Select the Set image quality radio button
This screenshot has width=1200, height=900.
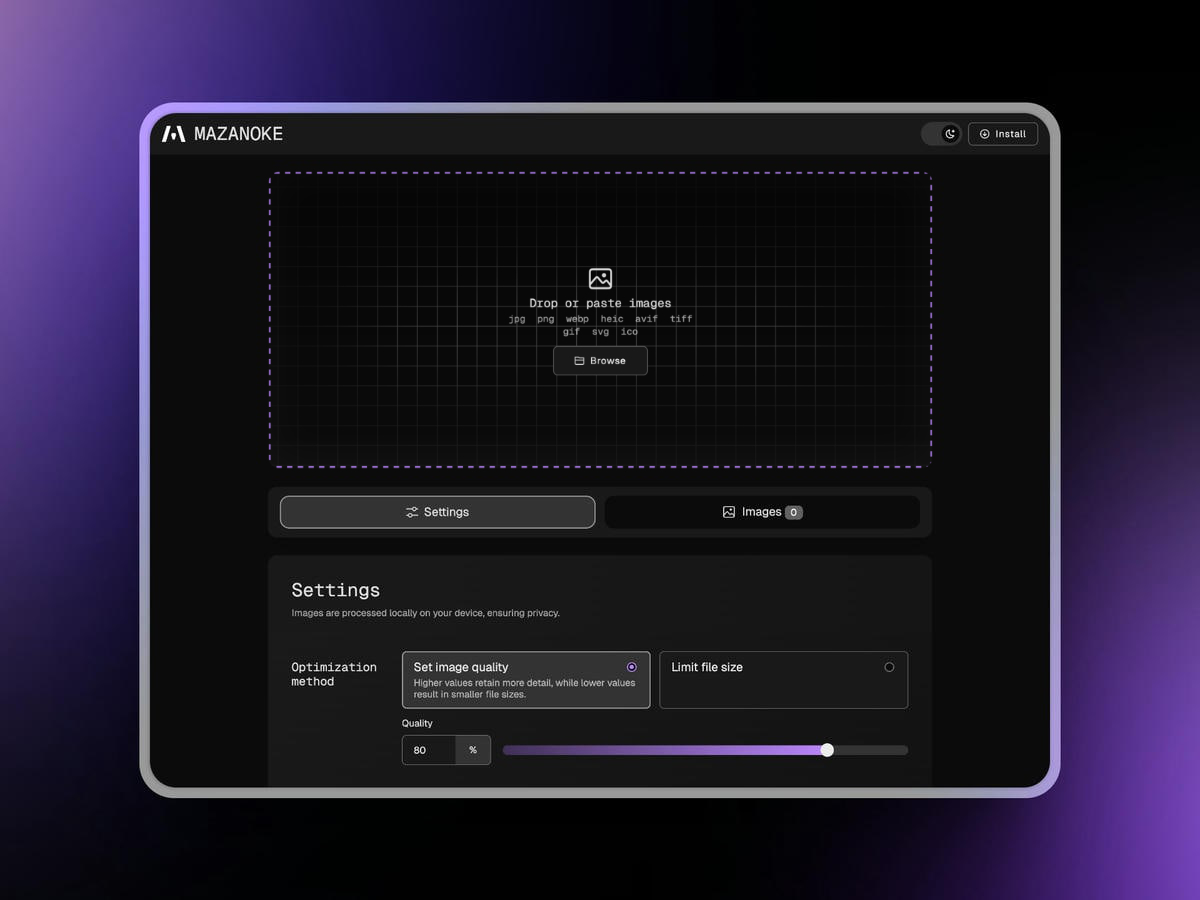[631, 666]
